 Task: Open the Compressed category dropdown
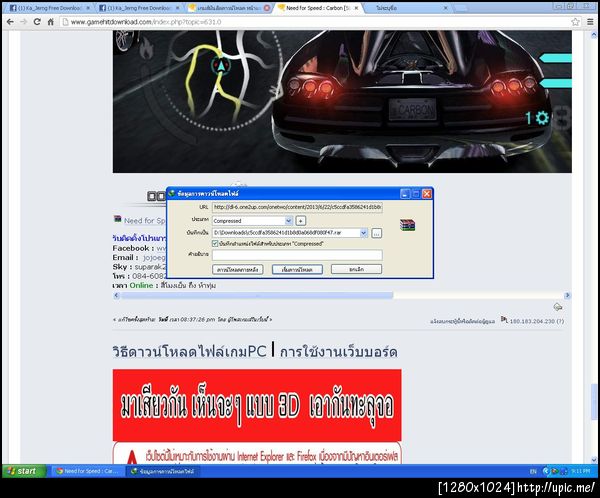coord(289,220)
